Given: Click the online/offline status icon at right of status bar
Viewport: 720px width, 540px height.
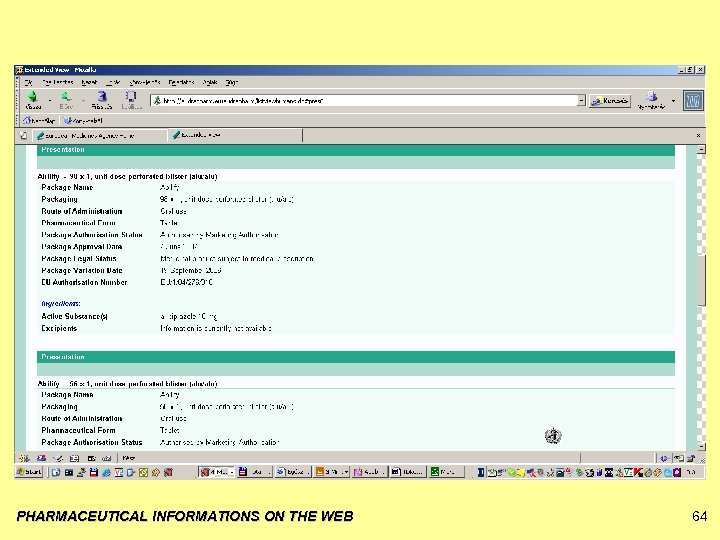Looking at the screenshot, I should point(664,458).
